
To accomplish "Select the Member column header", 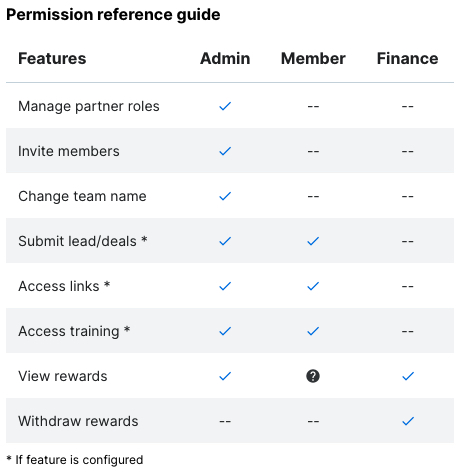I will pos(313,59).
